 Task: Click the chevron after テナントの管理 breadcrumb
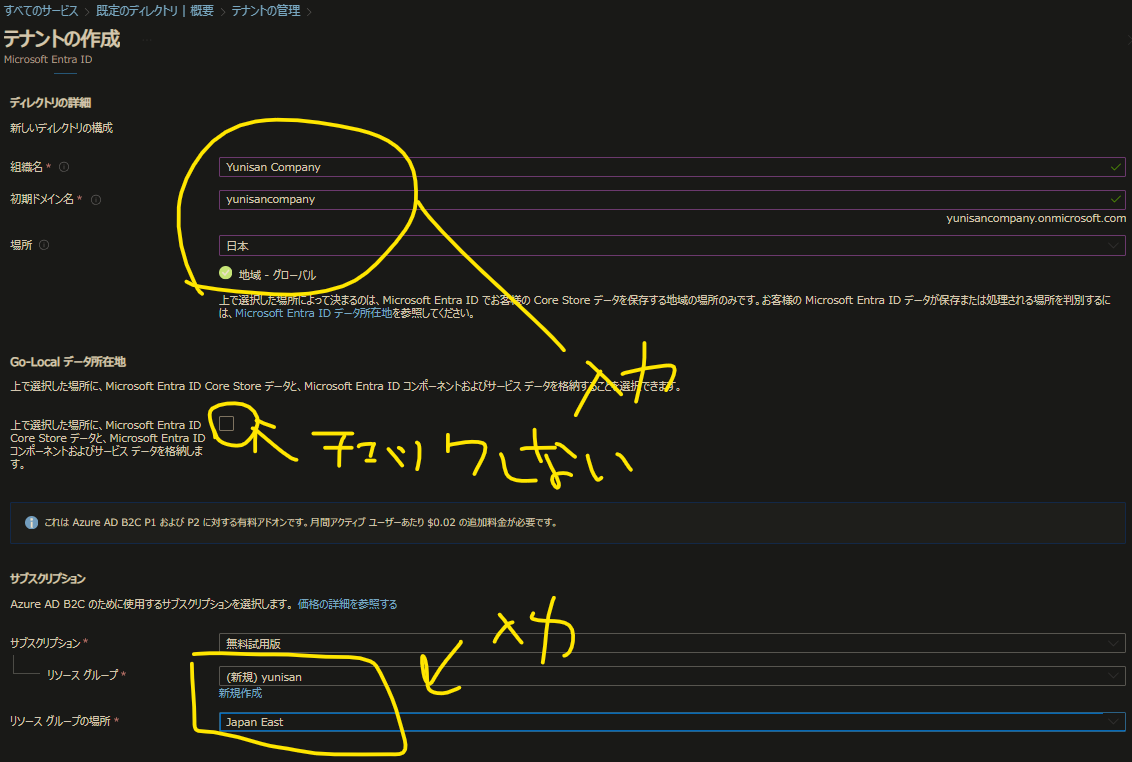[309, 12]
